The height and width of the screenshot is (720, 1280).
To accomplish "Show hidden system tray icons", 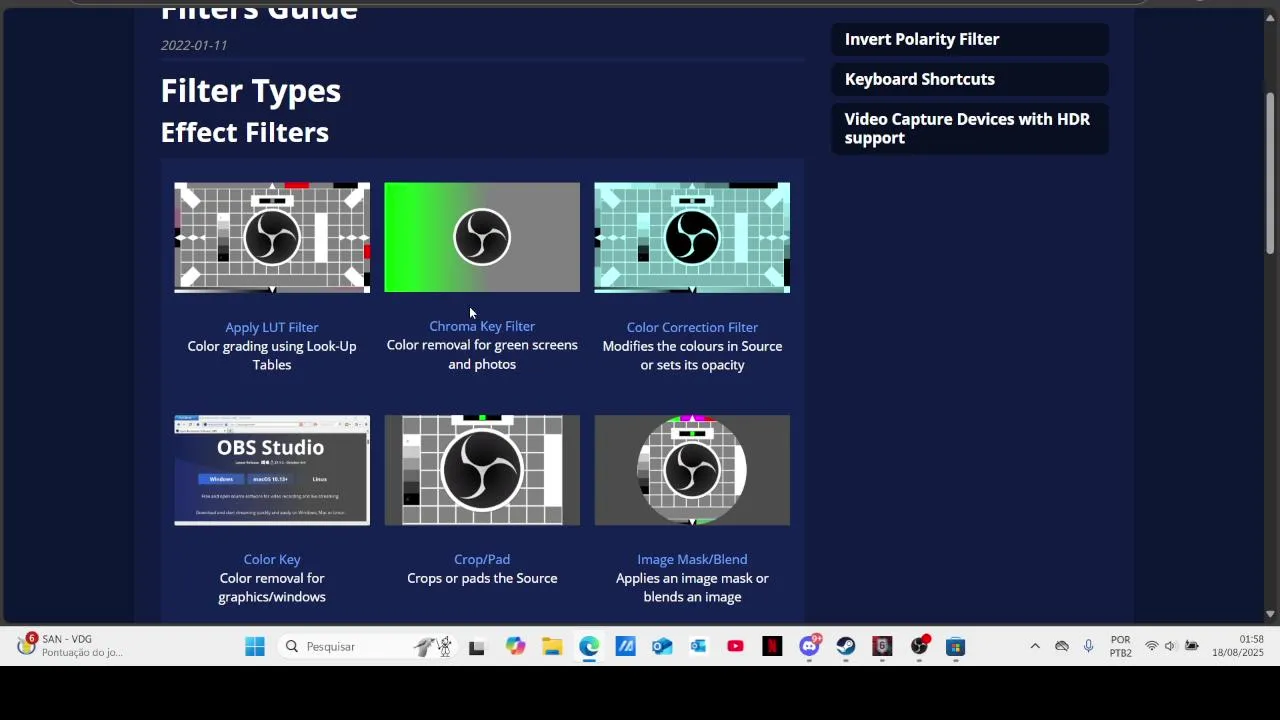I will [1035, 647].
